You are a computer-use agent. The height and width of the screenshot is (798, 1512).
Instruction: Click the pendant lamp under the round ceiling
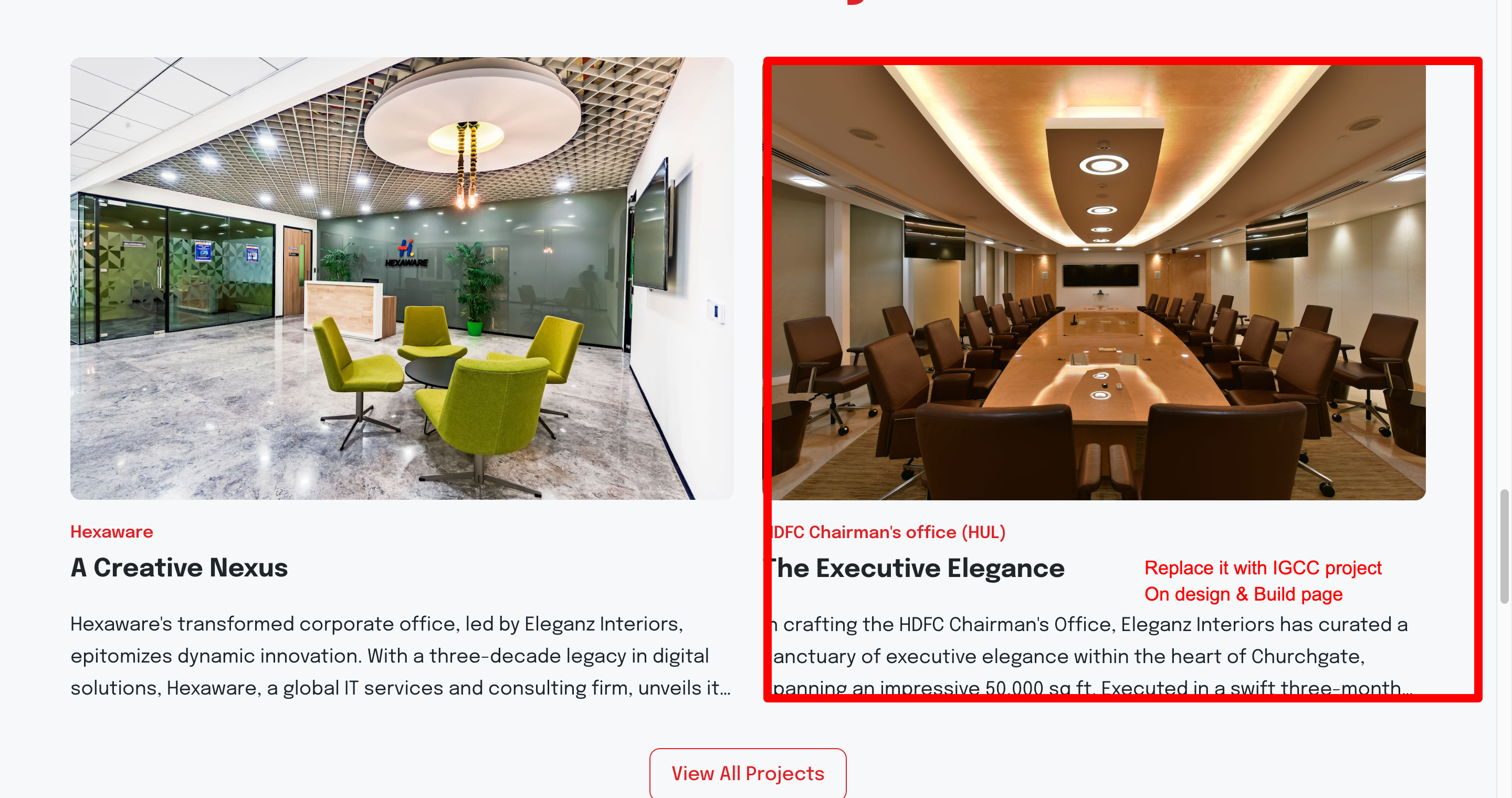[467, 165]
